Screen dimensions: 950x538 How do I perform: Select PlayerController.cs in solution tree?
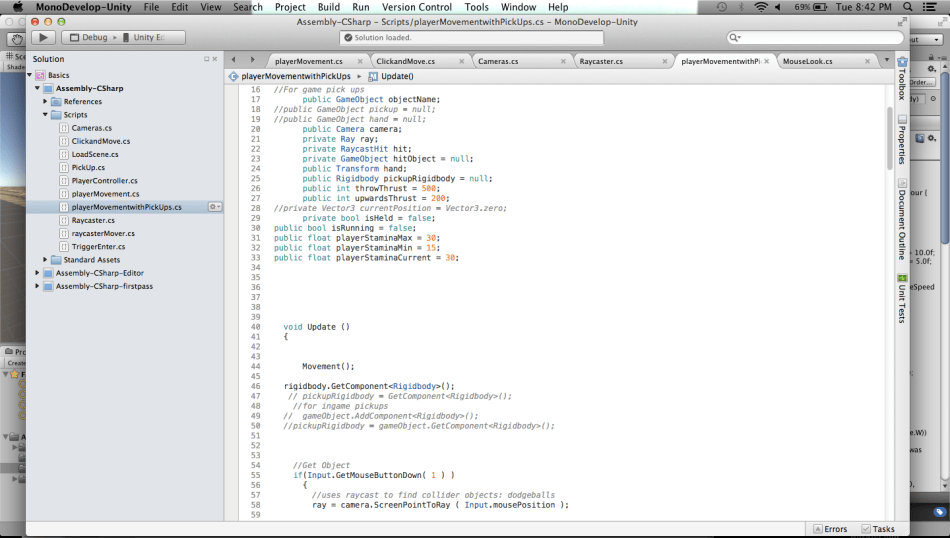click(x=104, y=181)
